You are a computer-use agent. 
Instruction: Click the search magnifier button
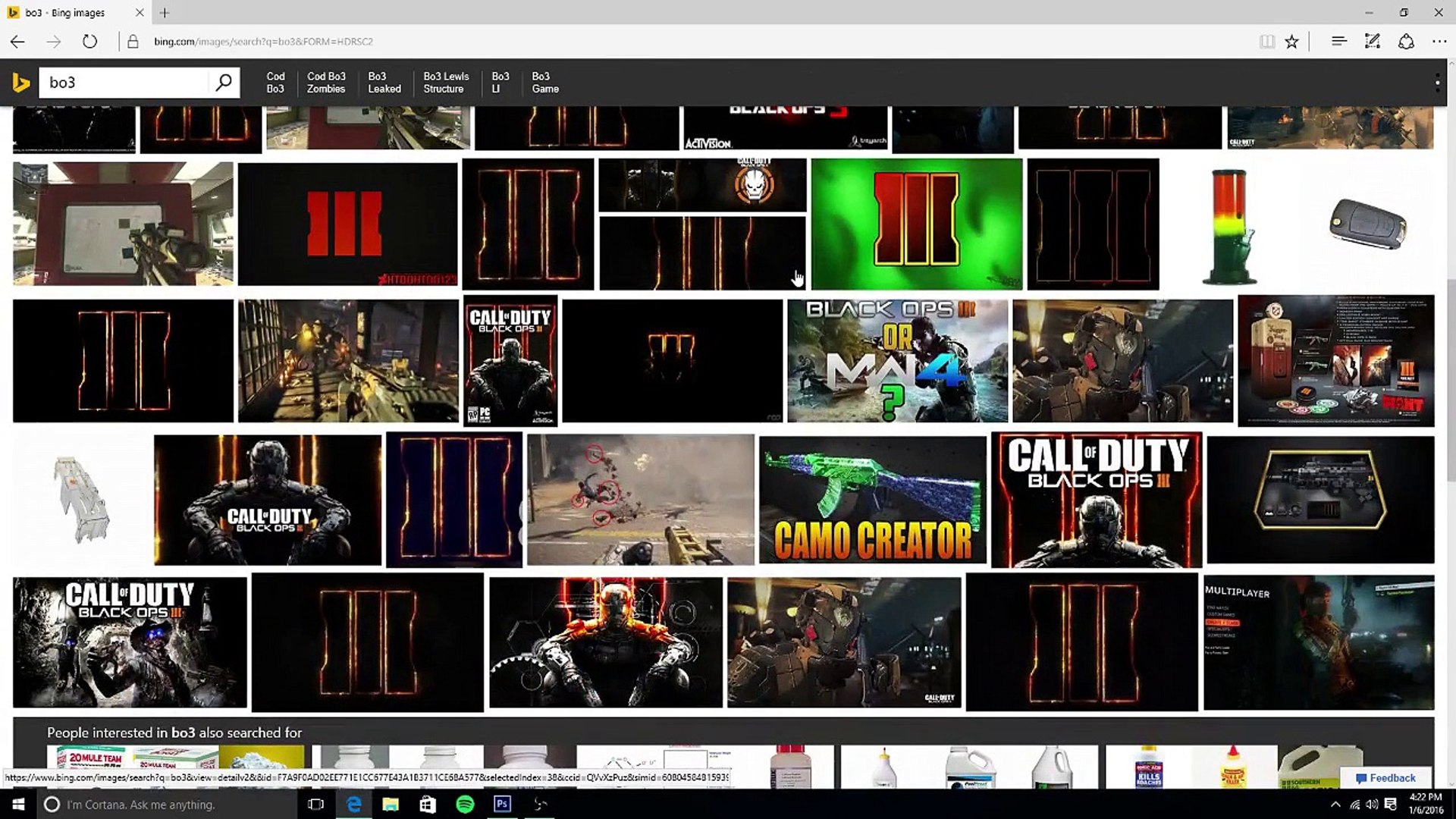click(x=224, y=82)
